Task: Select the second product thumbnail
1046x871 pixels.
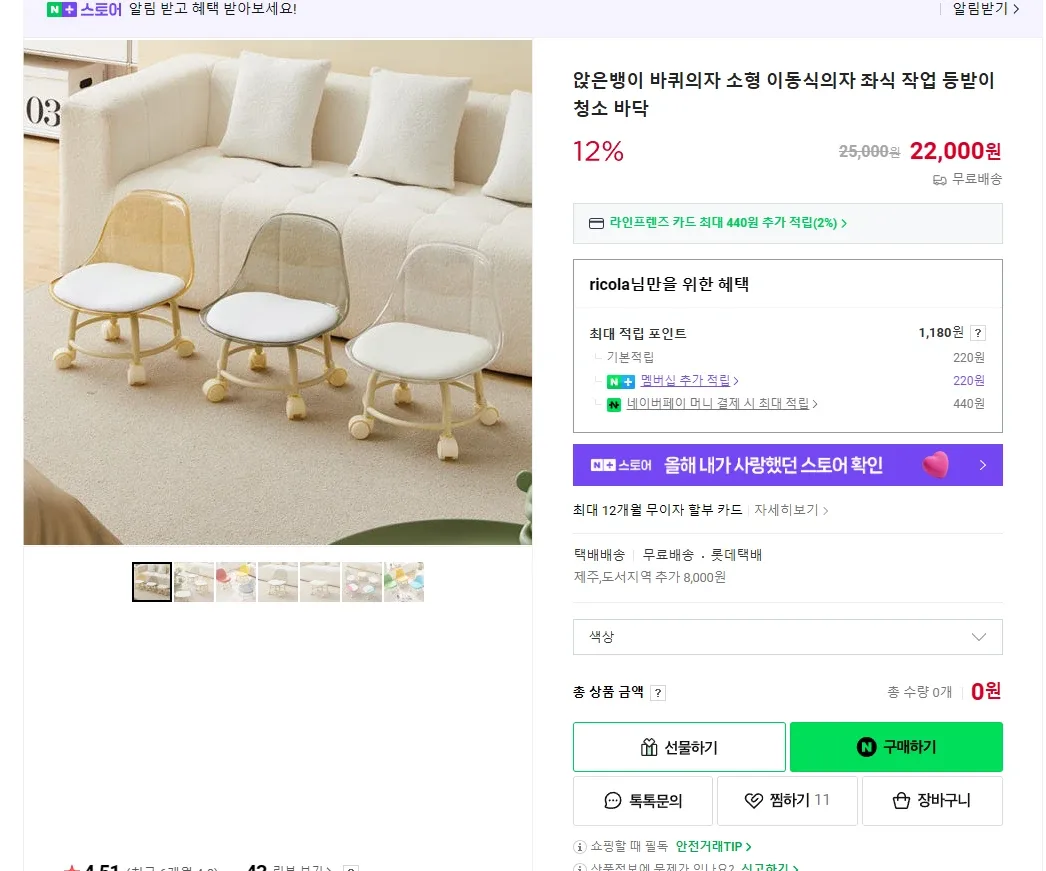Action: (194, 582)
